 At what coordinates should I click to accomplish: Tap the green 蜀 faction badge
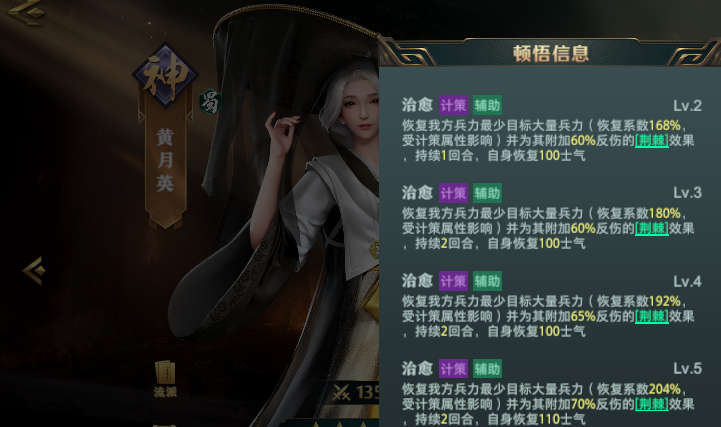[x=211, y=102]
